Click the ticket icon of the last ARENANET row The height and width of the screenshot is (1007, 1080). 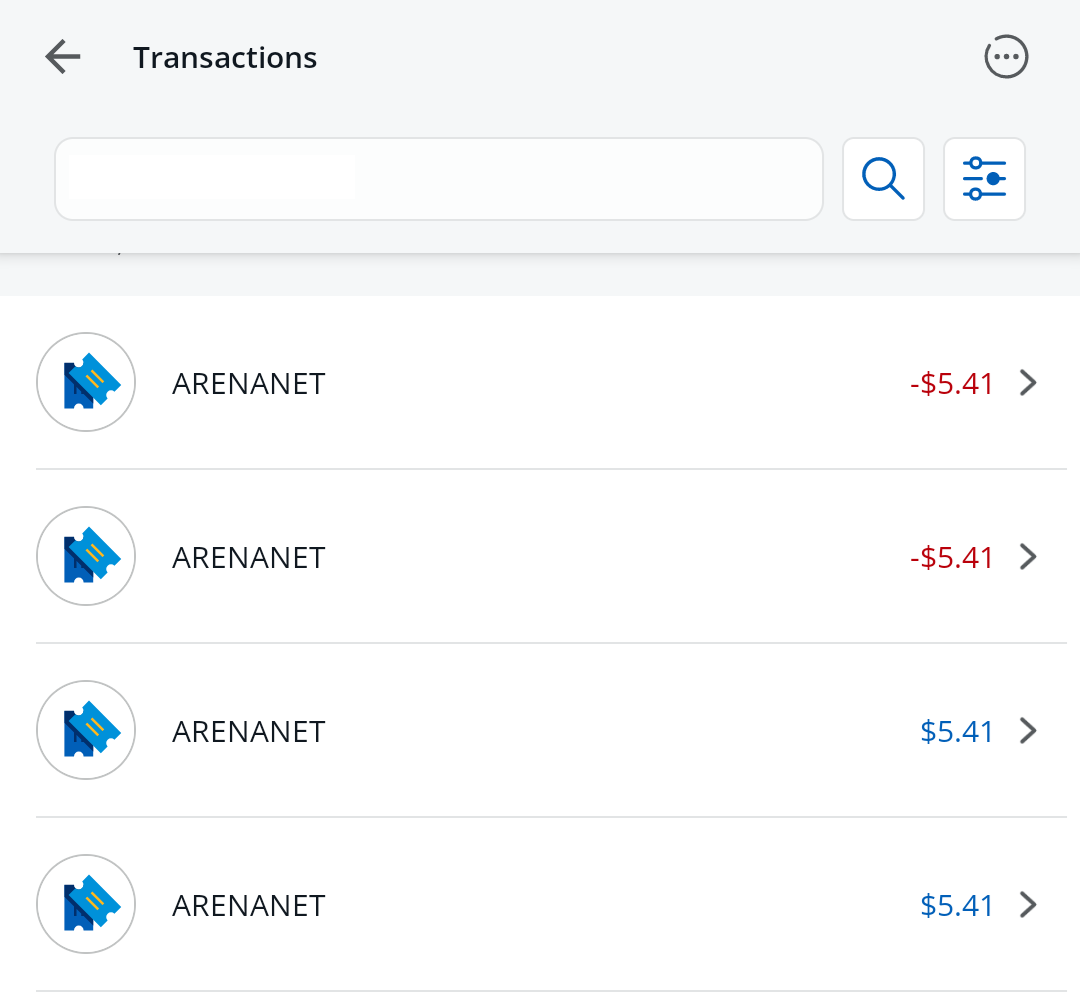point(86,904)
